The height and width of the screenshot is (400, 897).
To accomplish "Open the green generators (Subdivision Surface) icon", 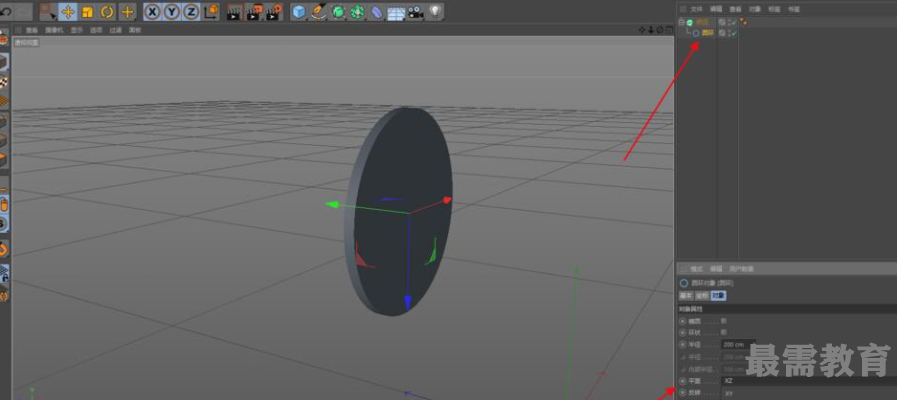I will click(x=338, y=11).
